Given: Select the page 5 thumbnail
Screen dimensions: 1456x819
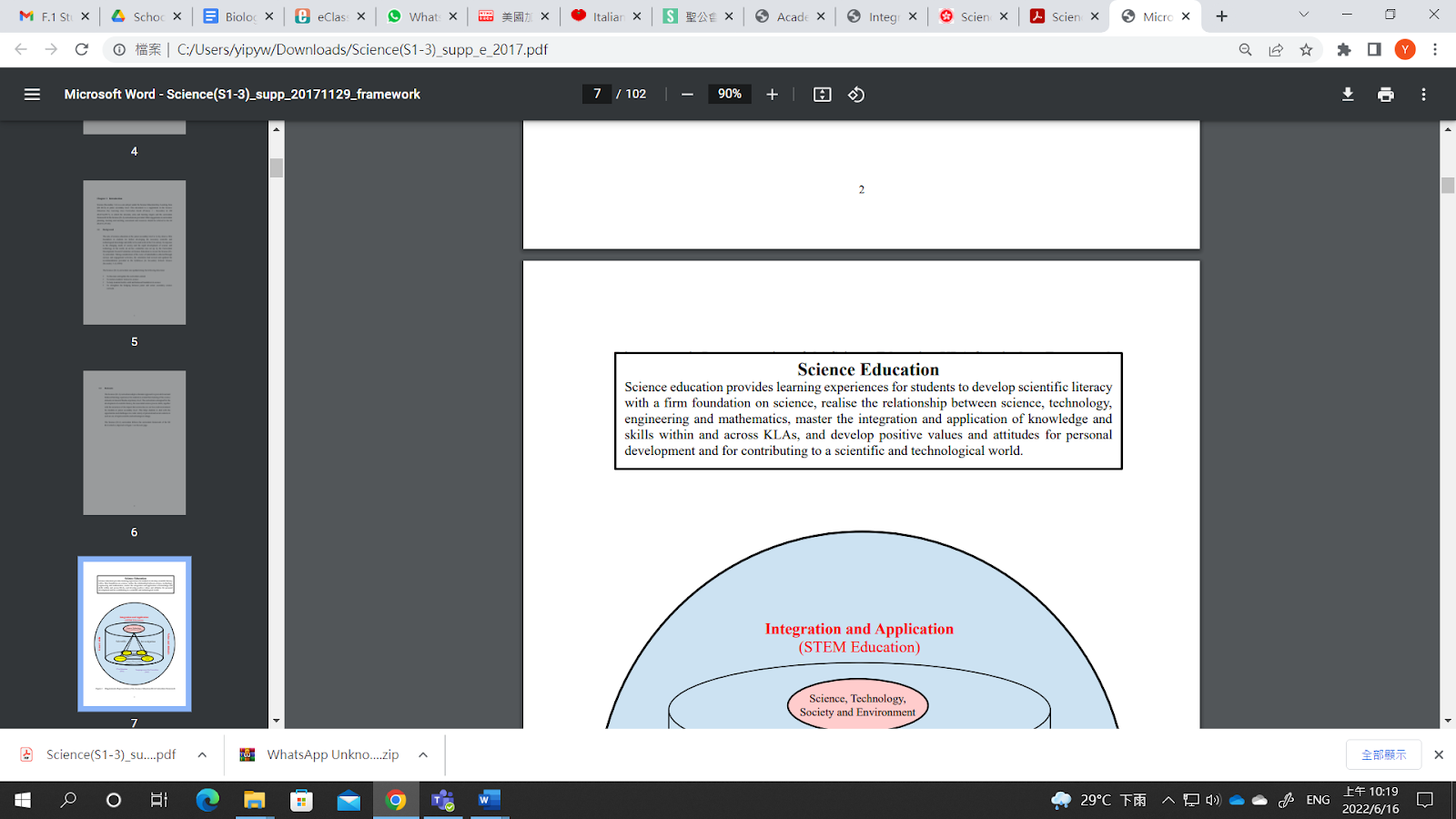Looking at the screenshot, I should coord(135,252).
